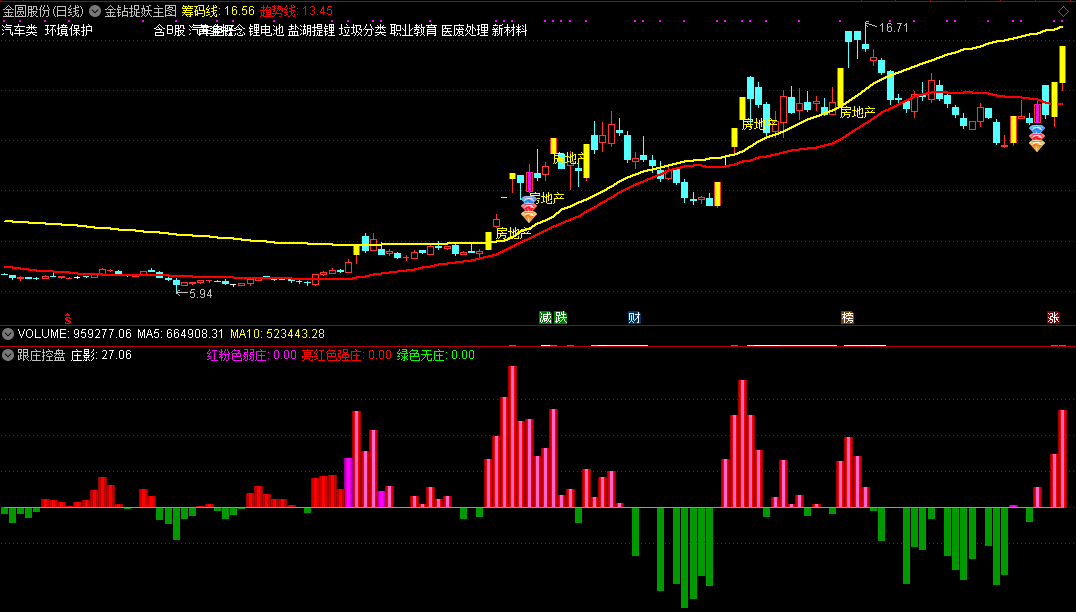Viewport: 1076px width, 612px height.
Task: Open the 盐湖提锂 sector tag
Action: click(312, 30)
